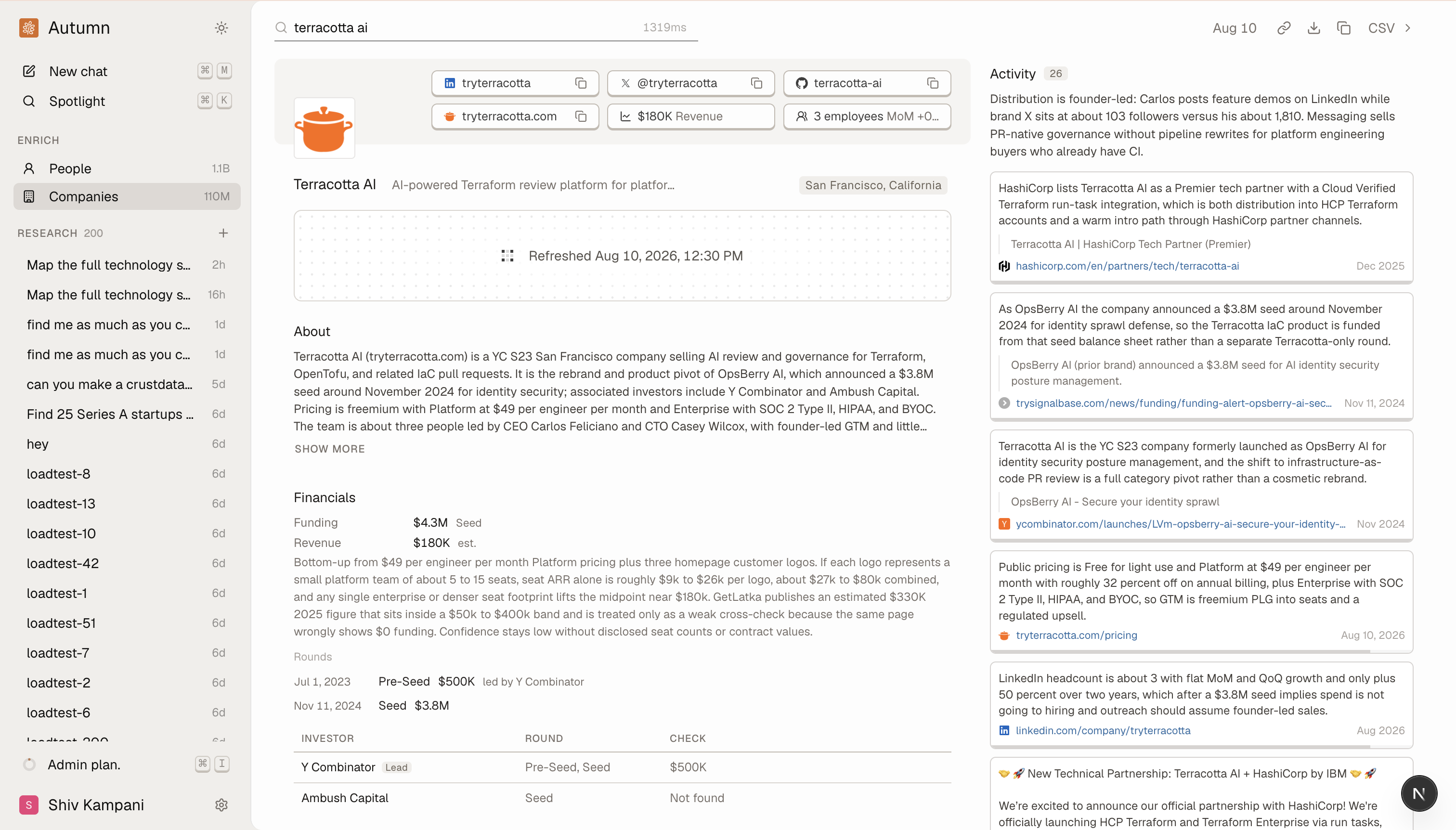Open linkedin.com/company/tryterracotta link
This screenshot has width=1456, height=830.
[x=1103, y=730]
